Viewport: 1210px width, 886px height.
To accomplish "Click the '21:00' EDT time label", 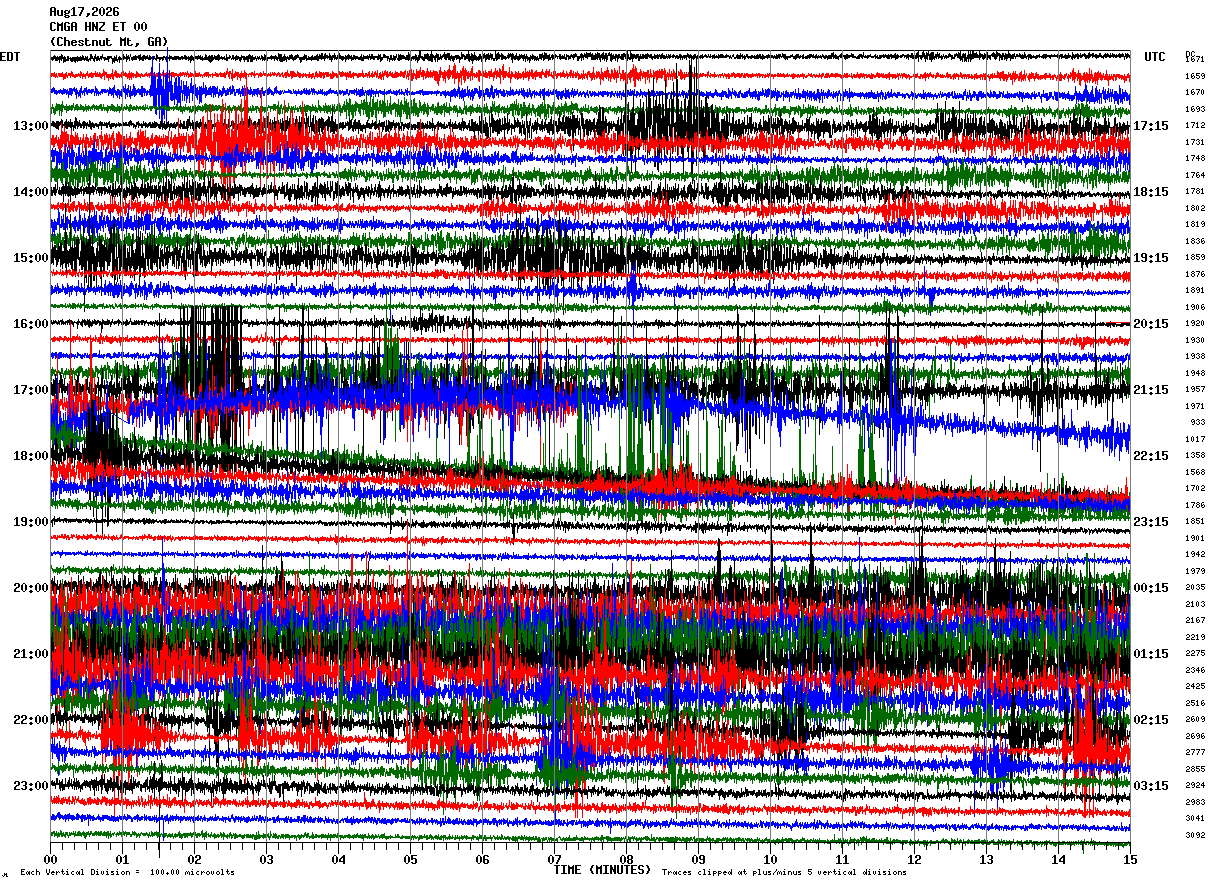I will pyautogui.click(x=31, y=654).
